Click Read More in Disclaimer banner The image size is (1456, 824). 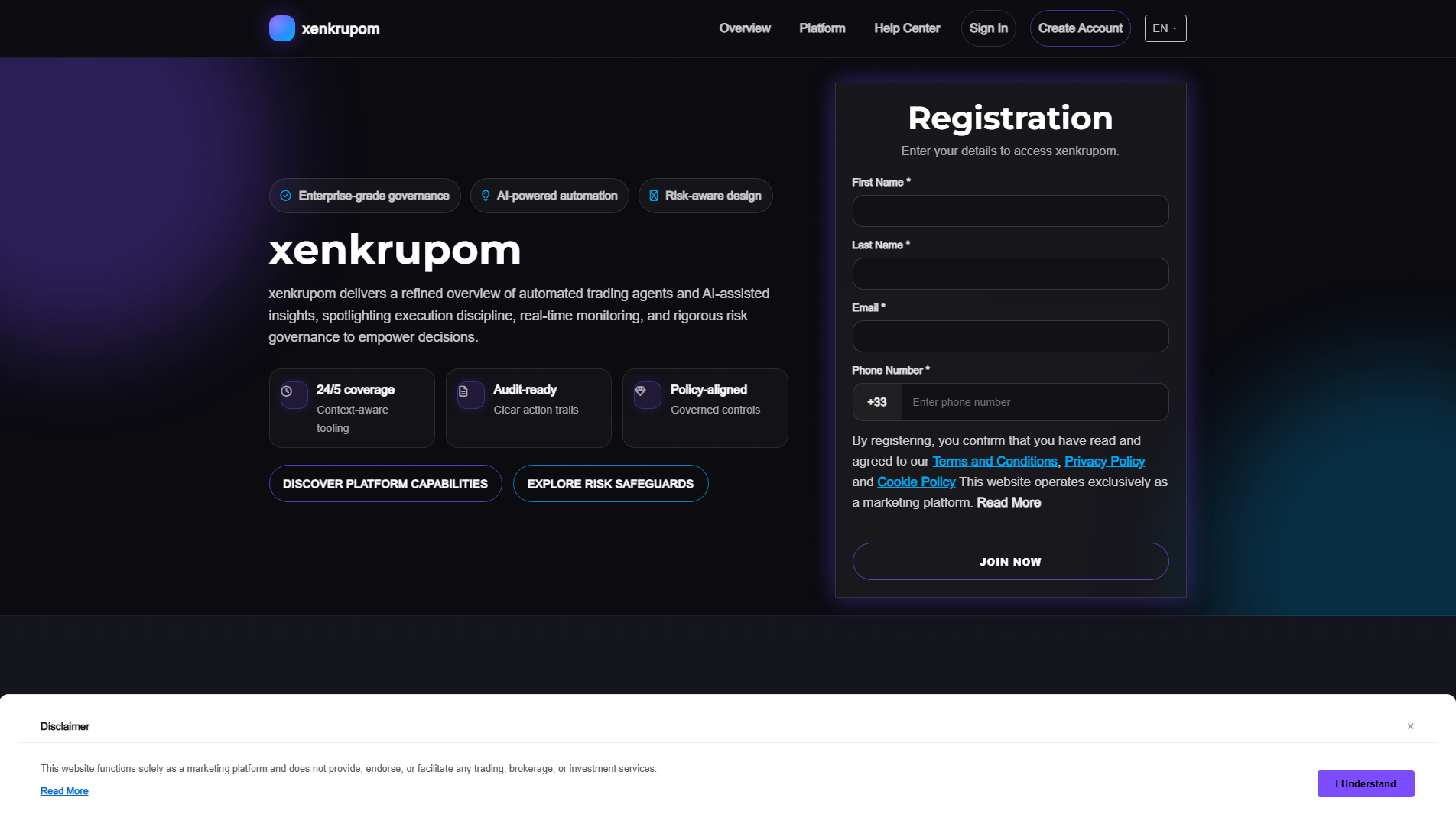point(64,791)
